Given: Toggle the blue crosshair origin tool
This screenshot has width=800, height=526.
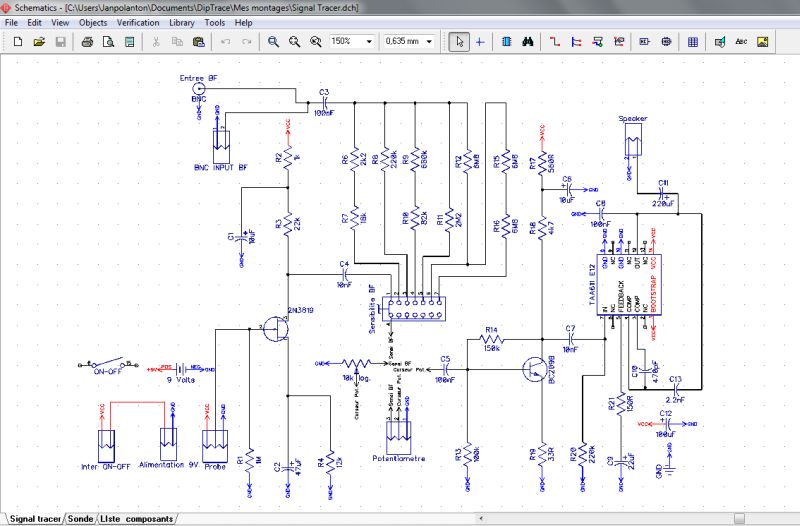Looking at the screenshot, I should coord(480,42).
